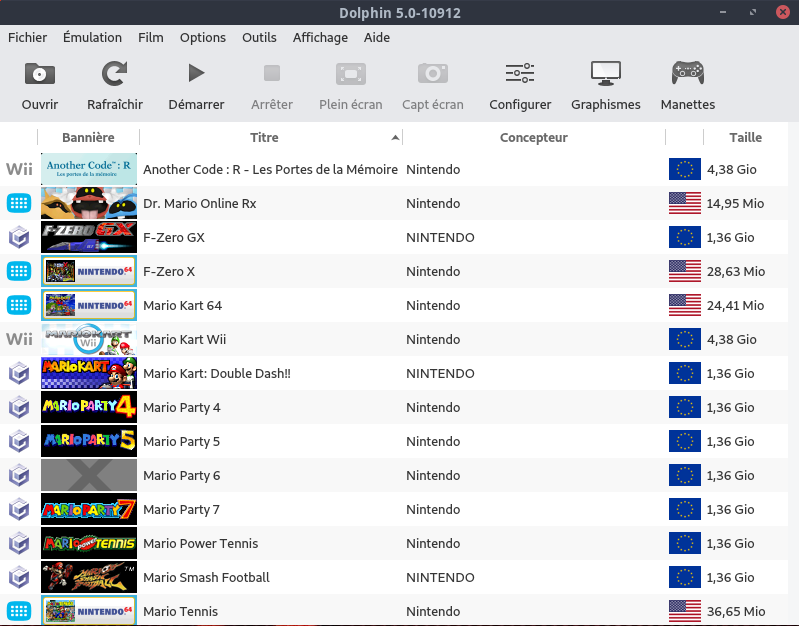The height and width of the screenshot is (626, 799).
Task: Click the Ouvrir disc folder icon
Action: [40, 74]
